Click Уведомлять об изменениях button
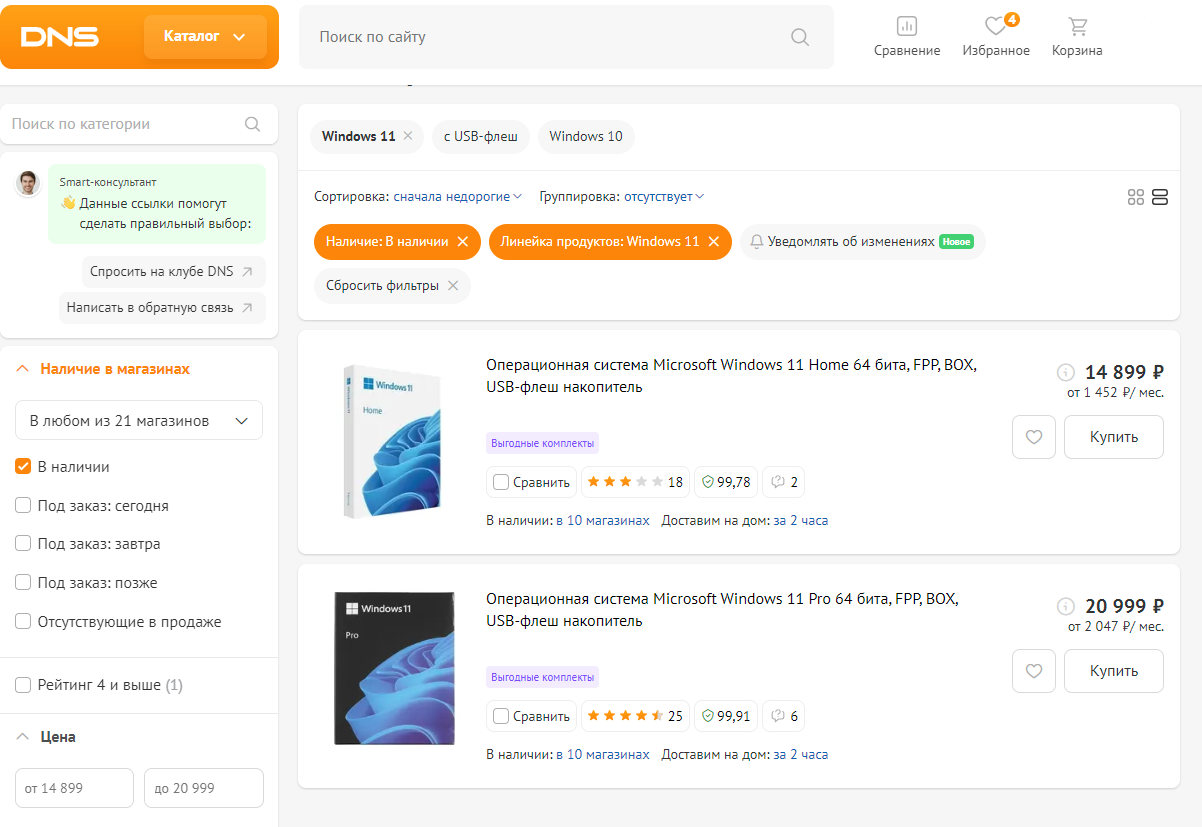This screenshot has width=1202, height=827. pos(862,242)
